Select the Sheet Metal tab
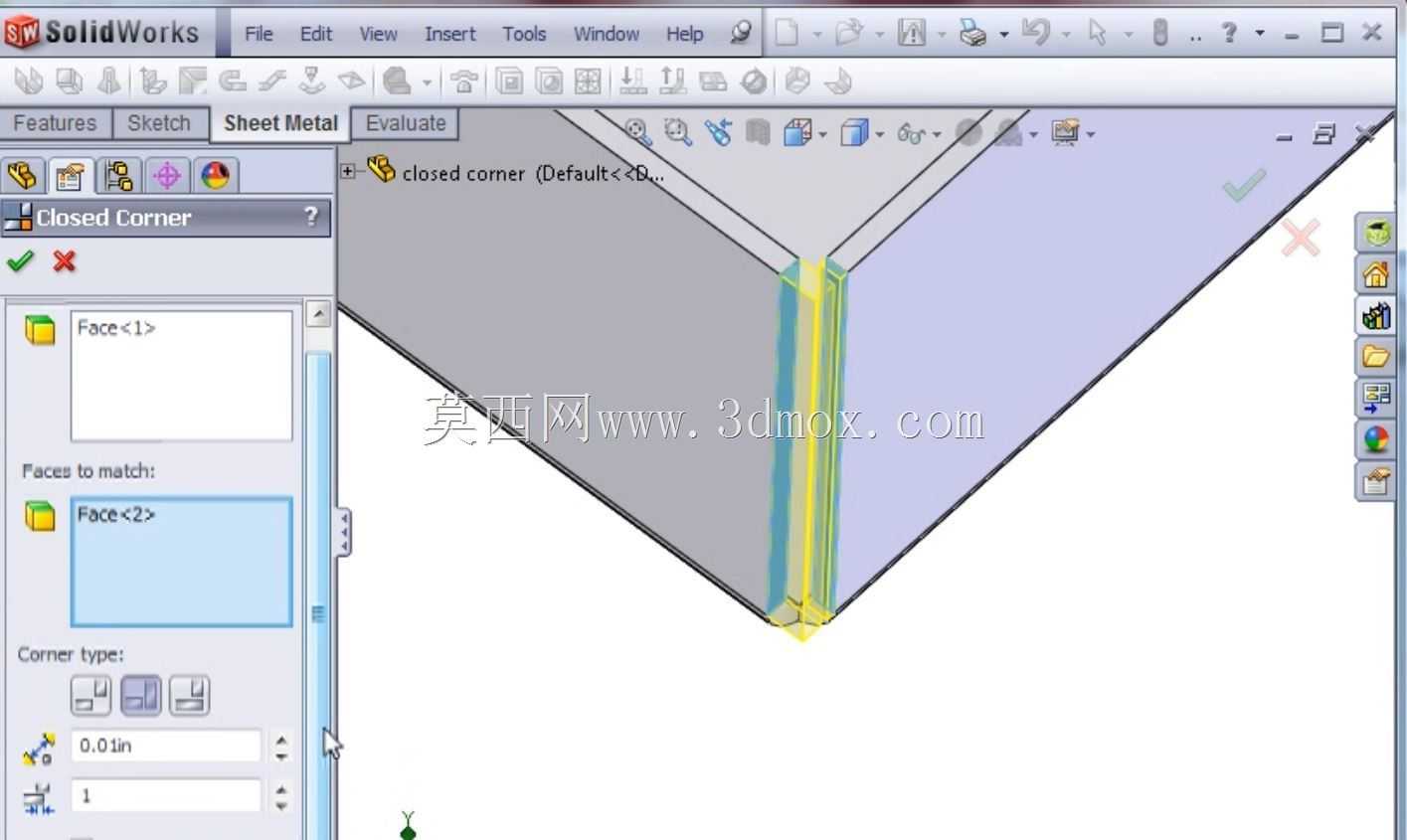Image resolution: width=1407 pixels, height=840 pixels. pos(280,124)
